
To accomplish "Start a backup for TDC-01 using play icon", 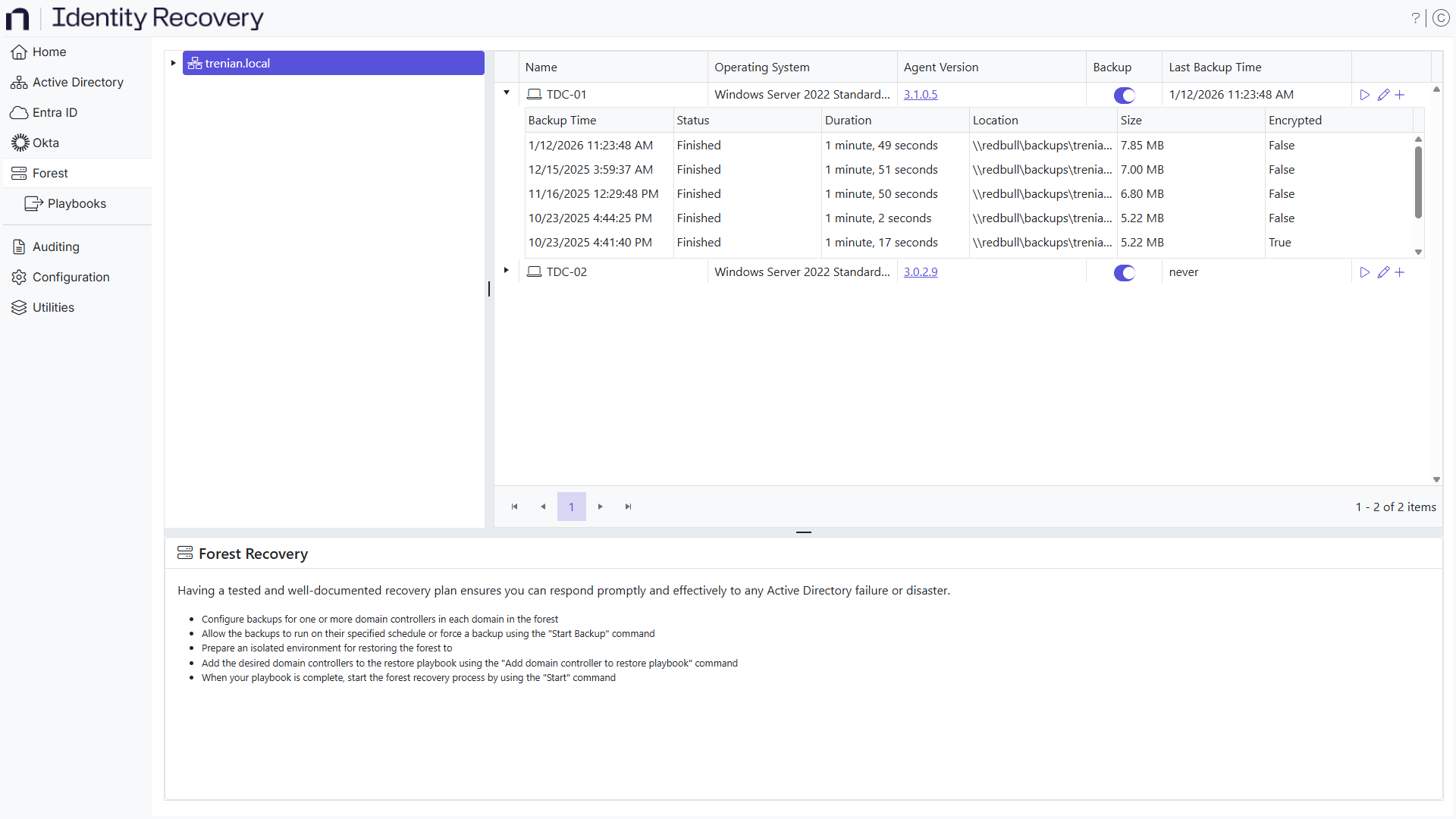I will pos(1365,94).
